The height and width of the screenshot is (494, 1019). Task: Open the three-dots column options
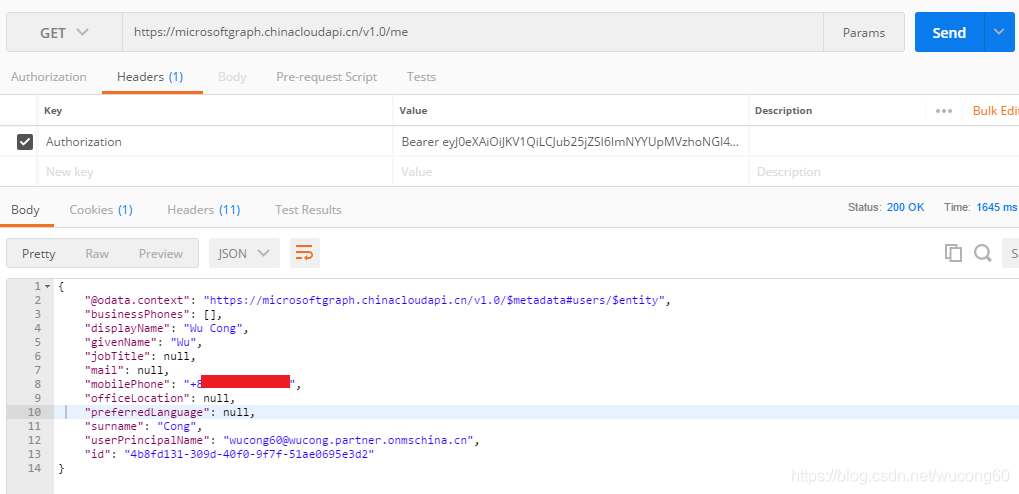(944, 110)
